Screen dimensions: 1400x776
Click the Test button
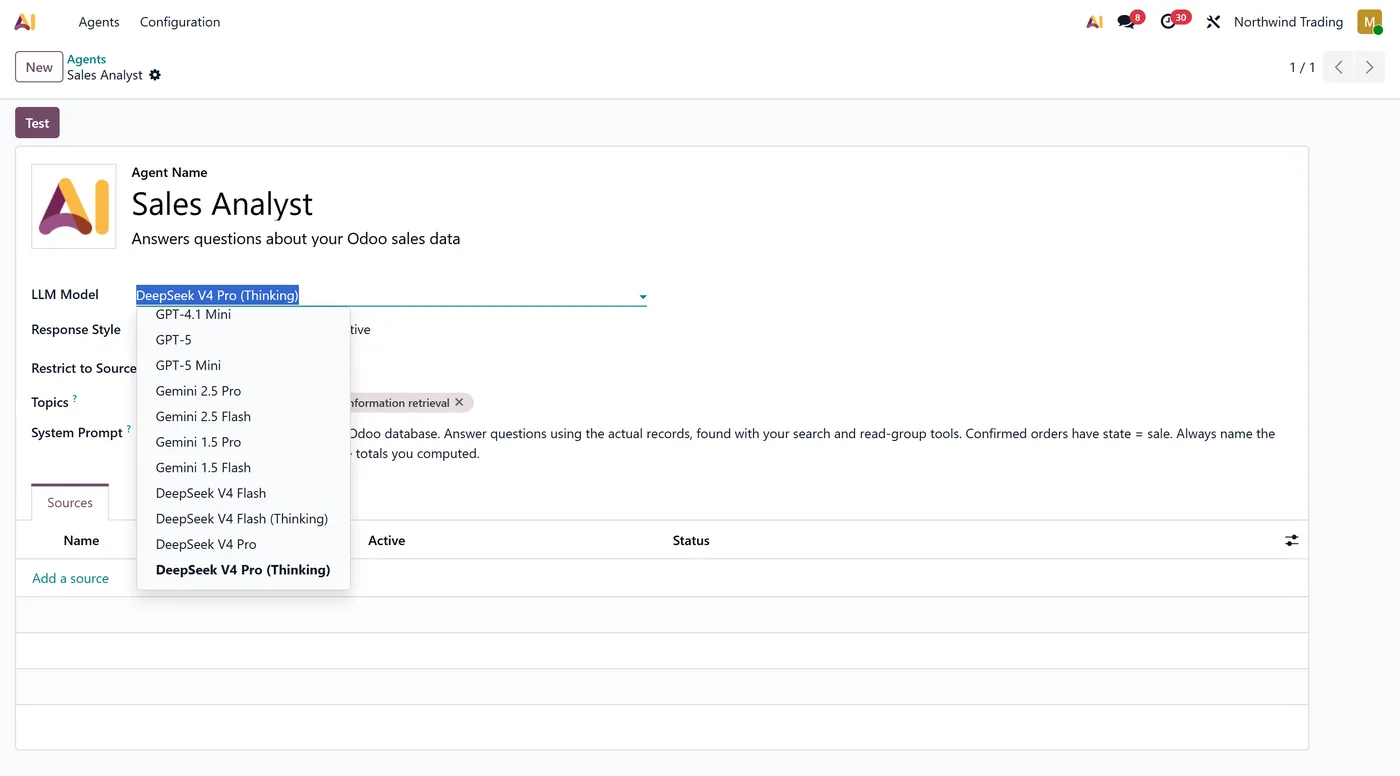(37, 123)
